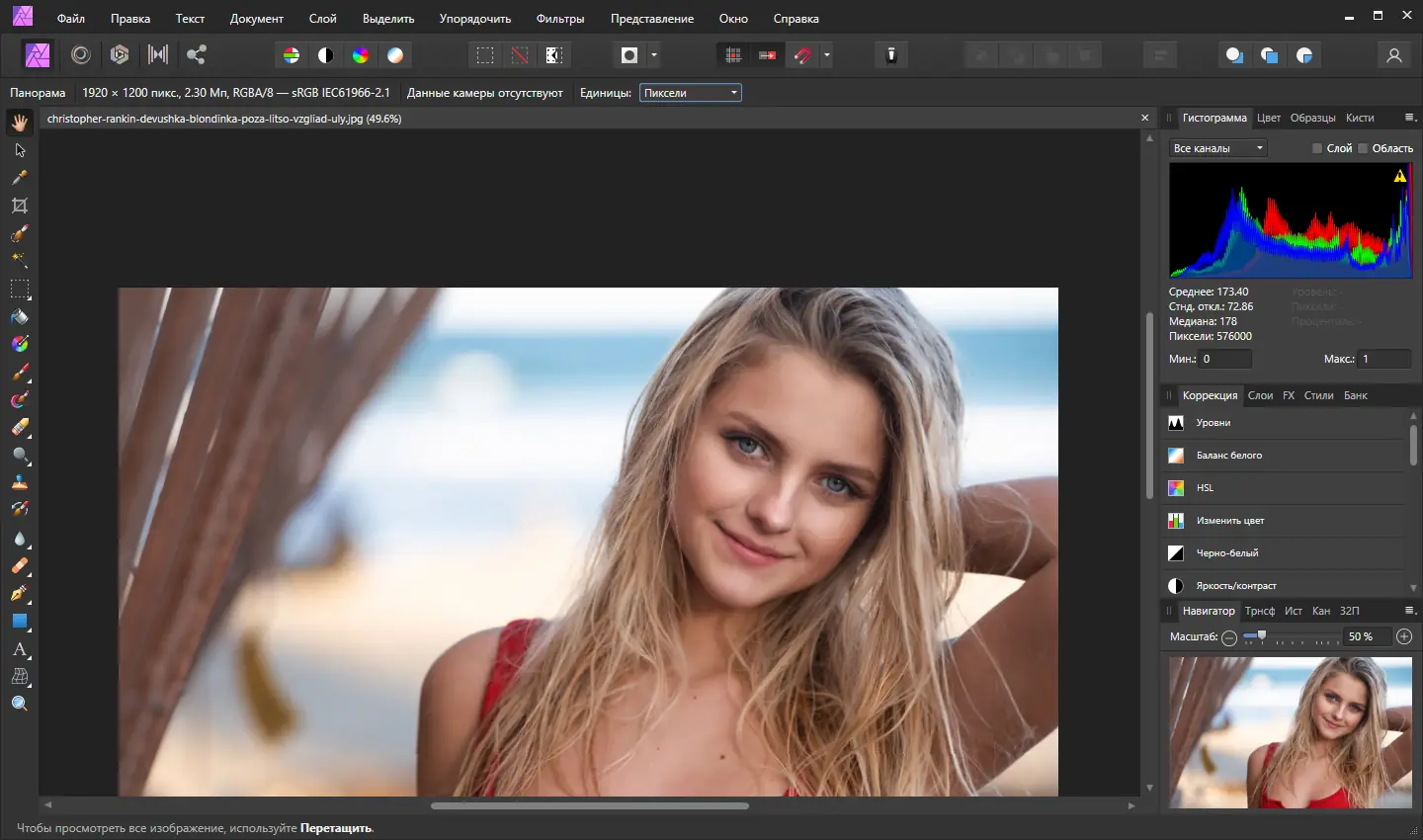The height and width of the screenshot is (840, 1423).
Task: Pick the Zoom magnifier tool
Action: (20, 704)
